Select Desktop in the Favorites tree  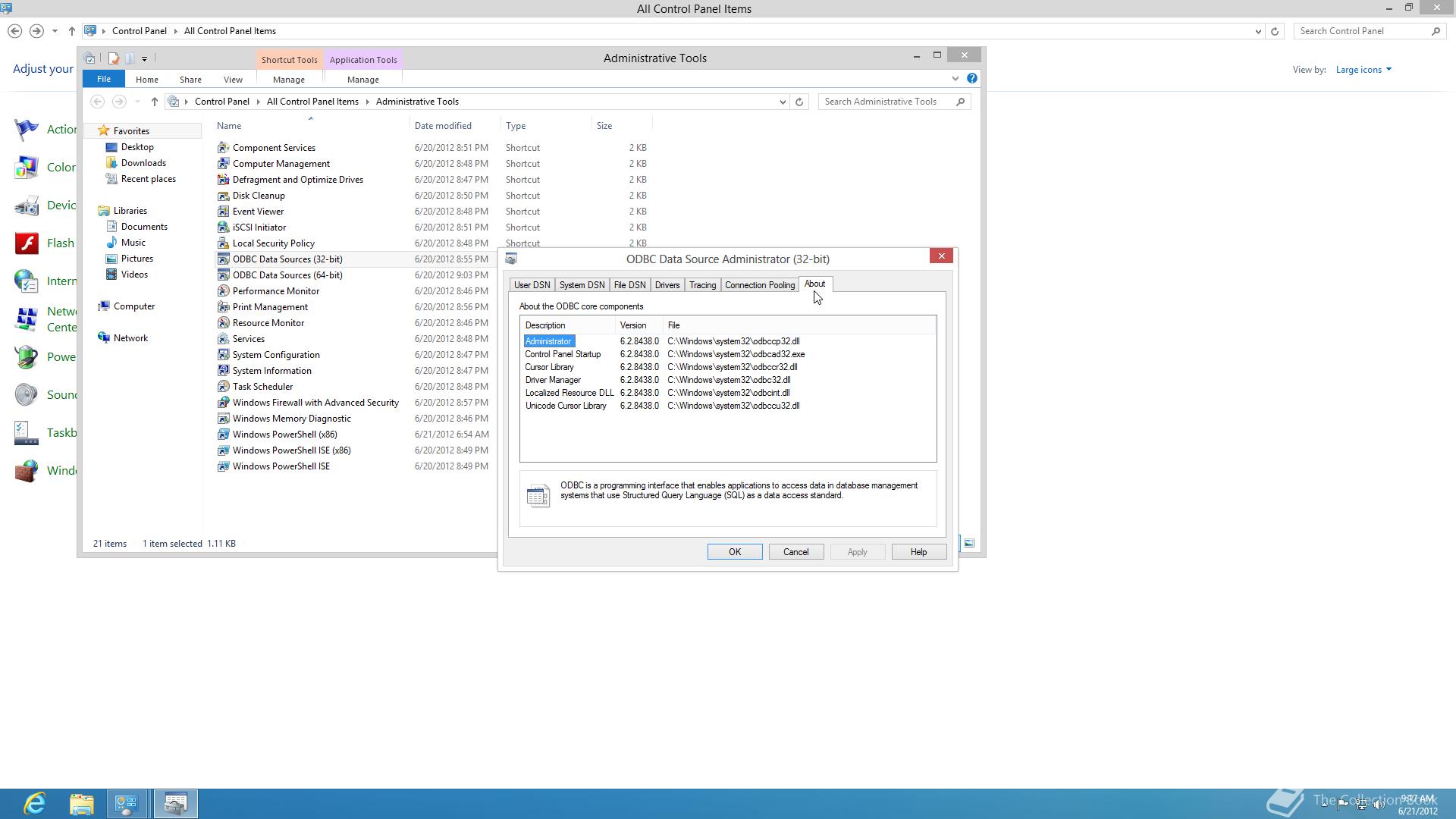coord(137,147)
